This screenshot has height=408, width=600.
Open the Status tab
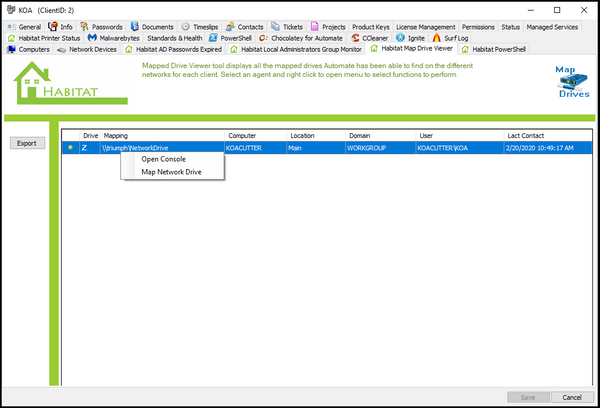510,27
